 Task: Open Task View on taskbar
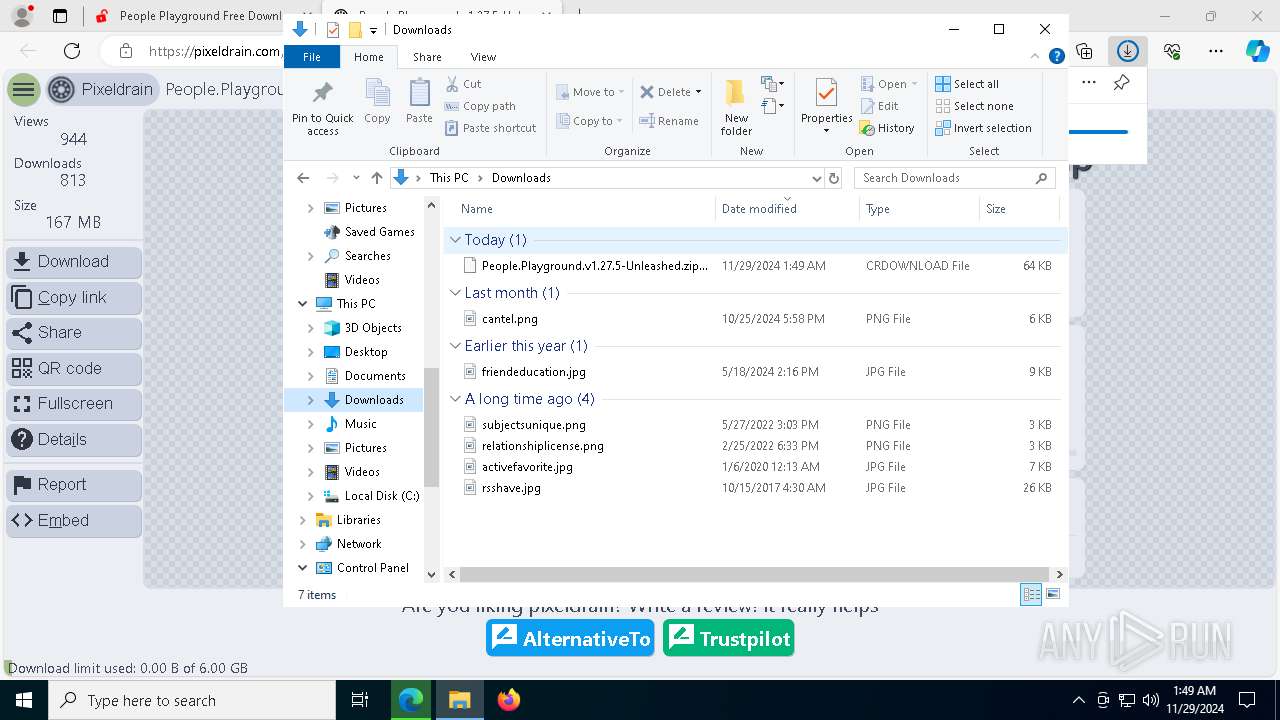360,700
